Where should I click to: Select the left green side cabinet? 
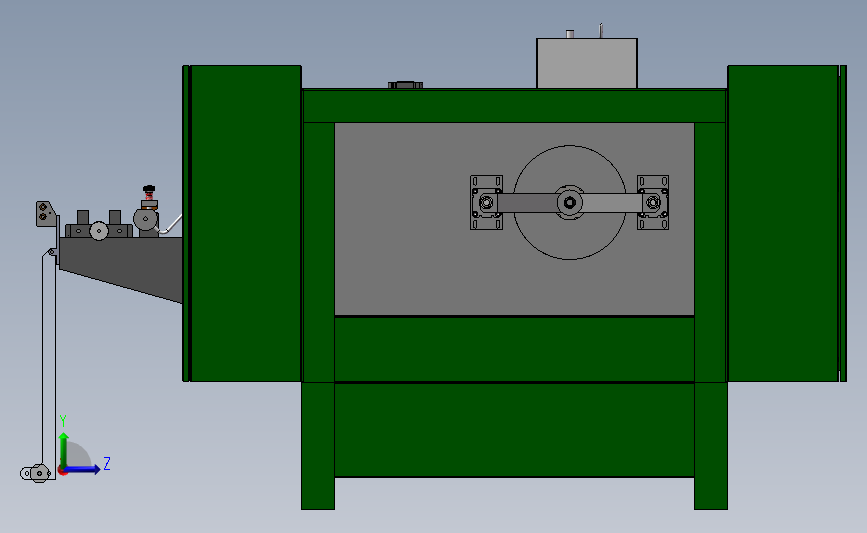pyautogui.click(x=245, y=223)
